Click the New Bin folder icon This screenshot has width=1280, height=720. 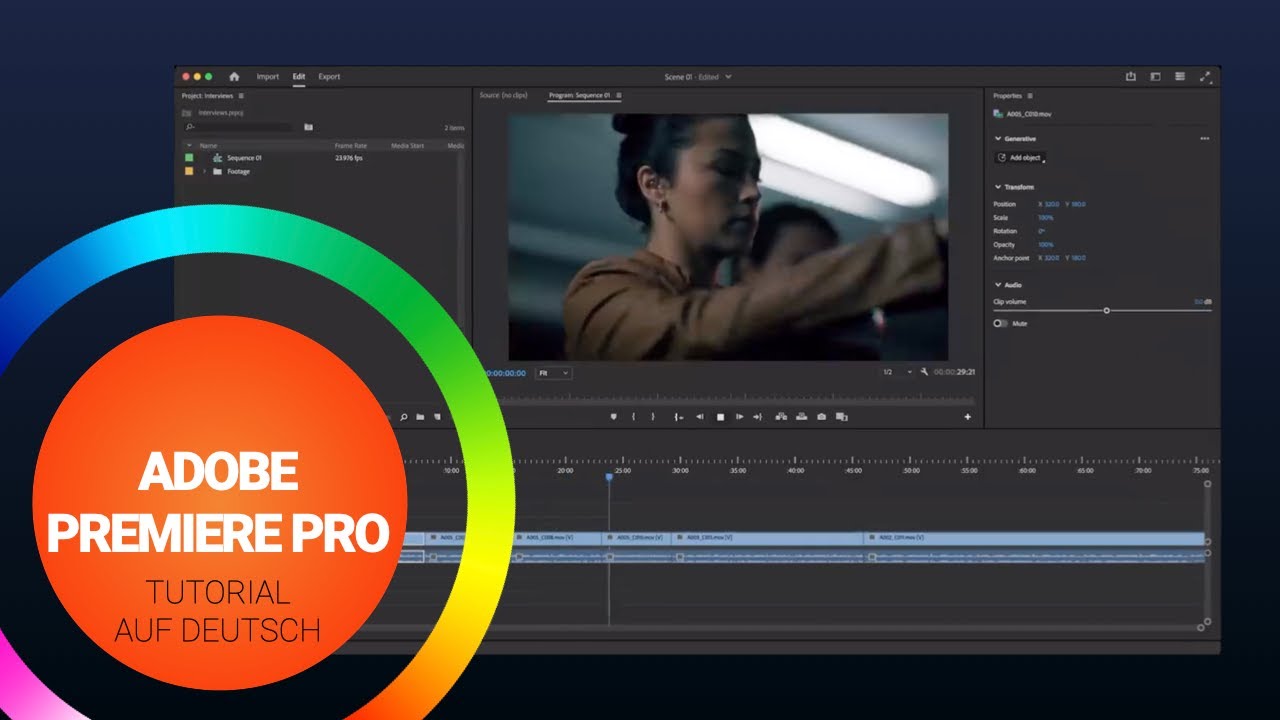point(420,417)
